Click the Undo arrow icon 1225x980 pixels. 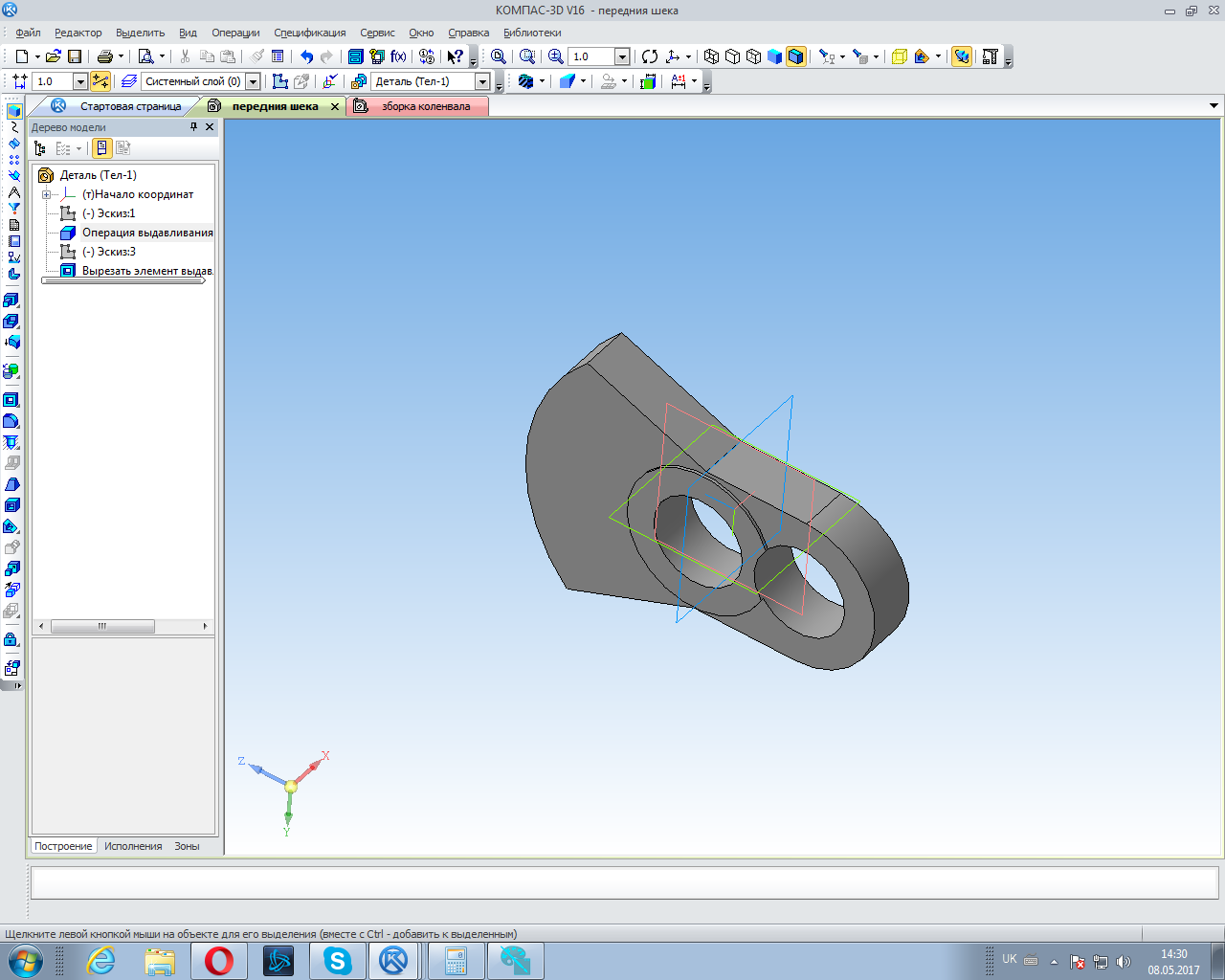click(x=306, y=56)
